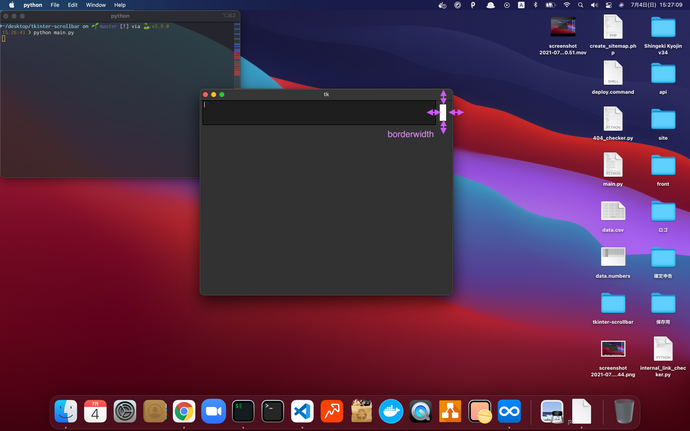Viewport: 690px width, 431px height.
Task: Select the screenshot .mov file on desktop
Action: 563,35
